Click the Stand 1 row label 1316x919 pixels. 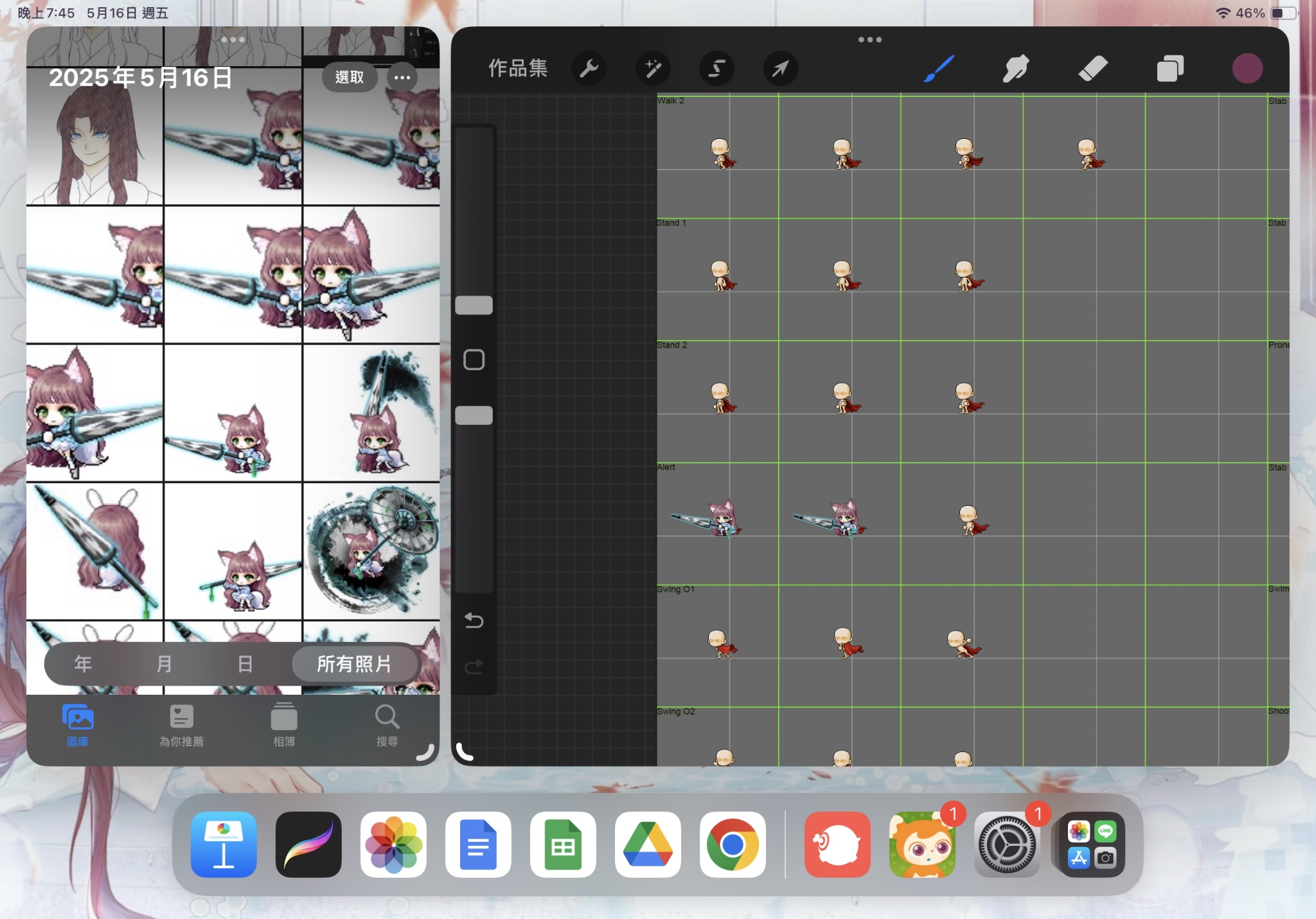671,223
